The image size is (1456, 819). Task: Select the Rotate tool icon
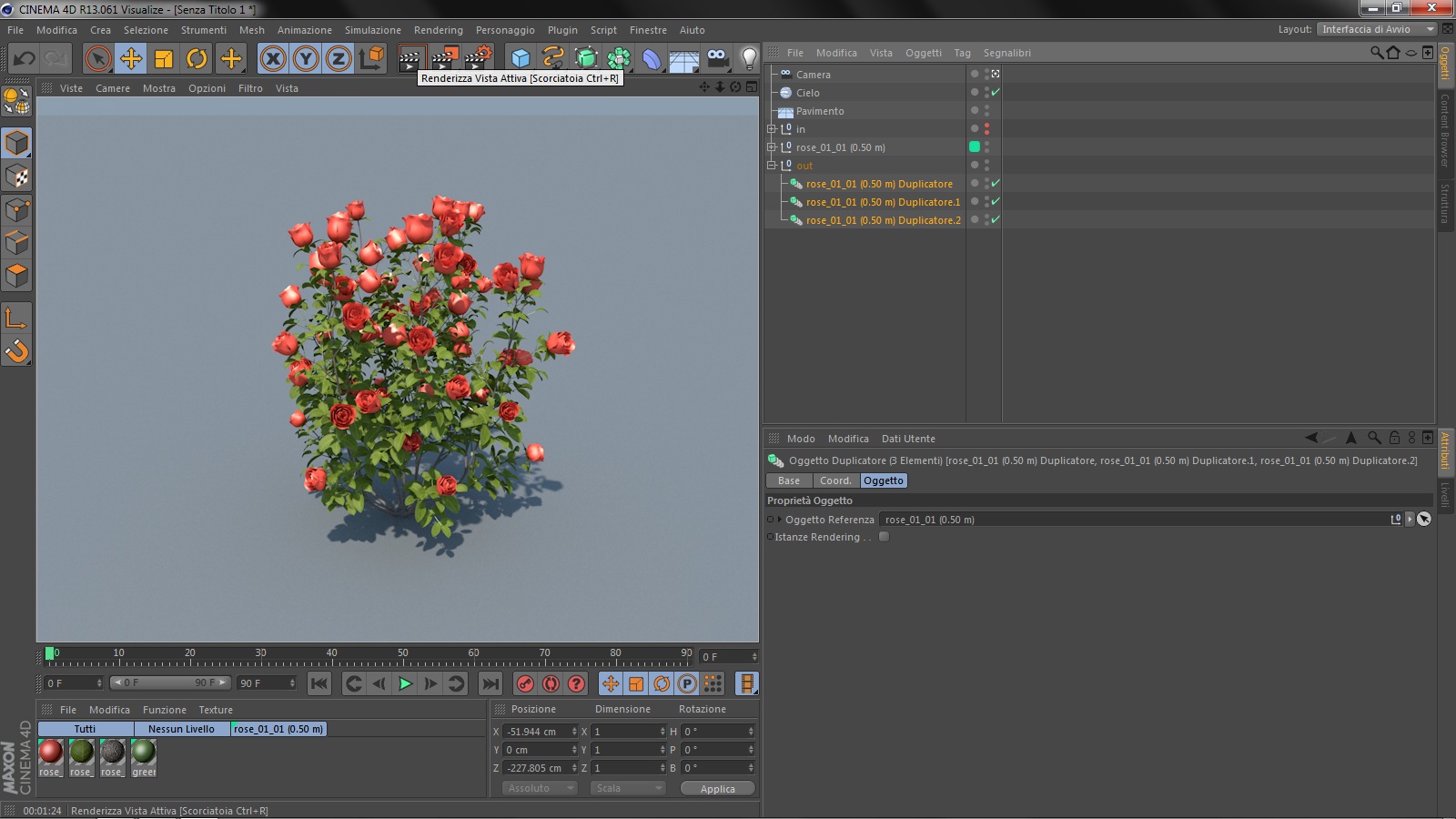pyautogui.click(x=197, y=59)
